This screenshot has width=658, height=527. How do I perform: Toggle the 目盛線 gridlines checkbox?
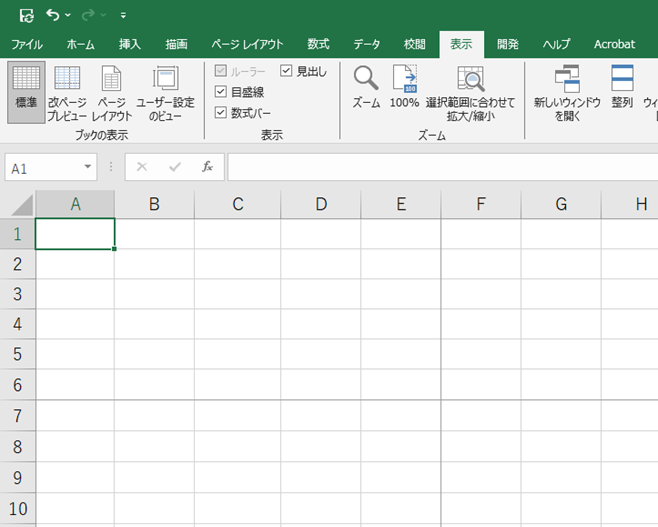[x=222, y=92]
